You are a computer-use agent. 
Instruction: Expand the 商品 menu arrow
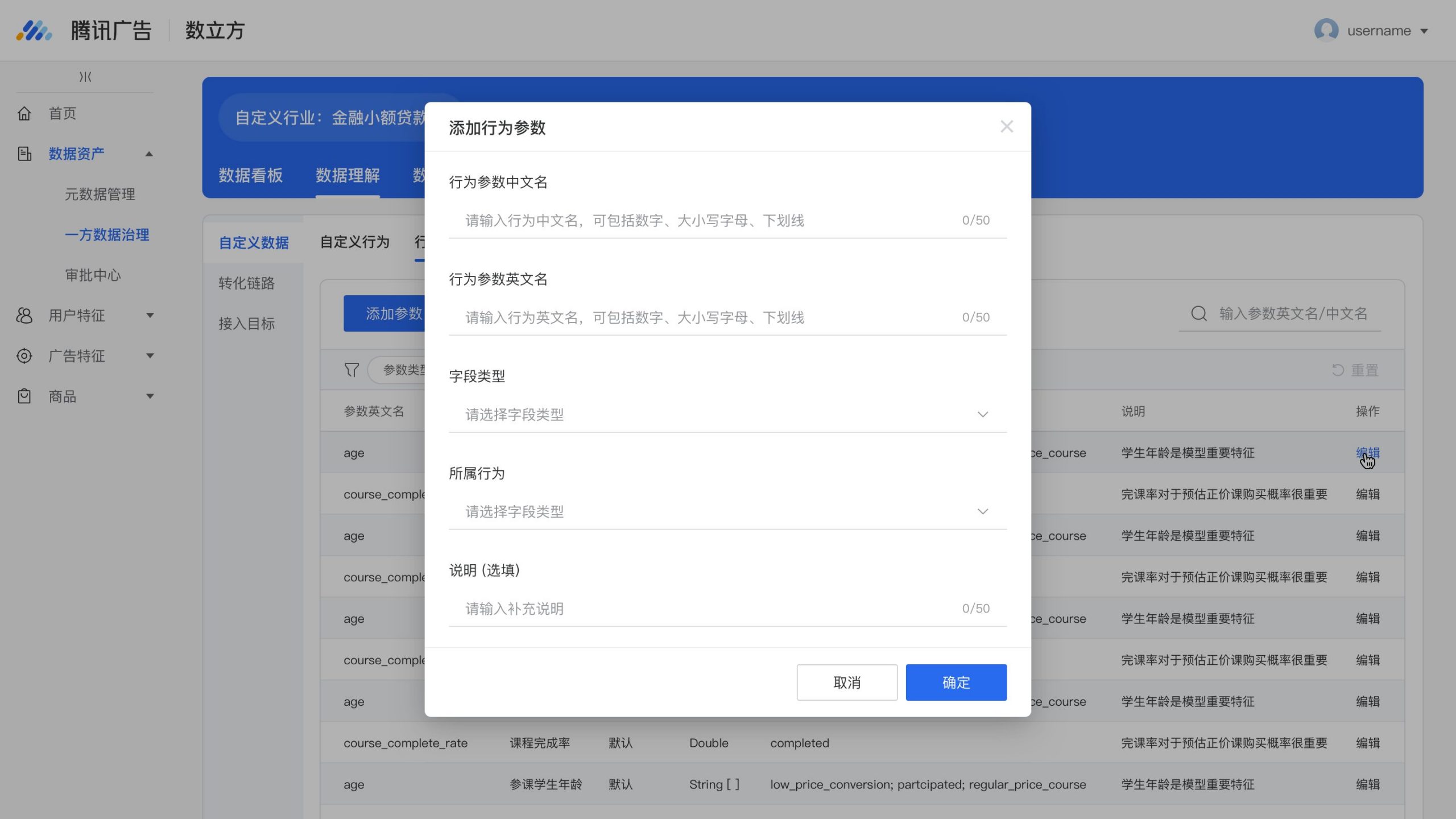point(150,396)
